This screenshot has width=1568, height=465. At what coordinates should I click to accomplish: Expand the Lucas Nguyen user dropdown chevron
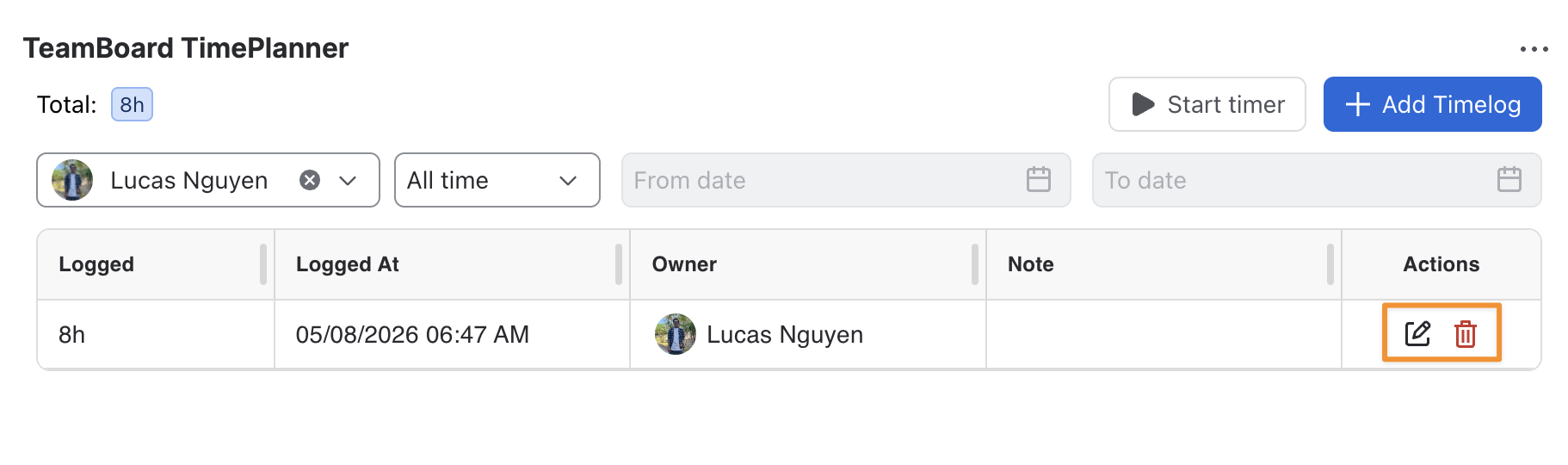click(x=348, y=180)
